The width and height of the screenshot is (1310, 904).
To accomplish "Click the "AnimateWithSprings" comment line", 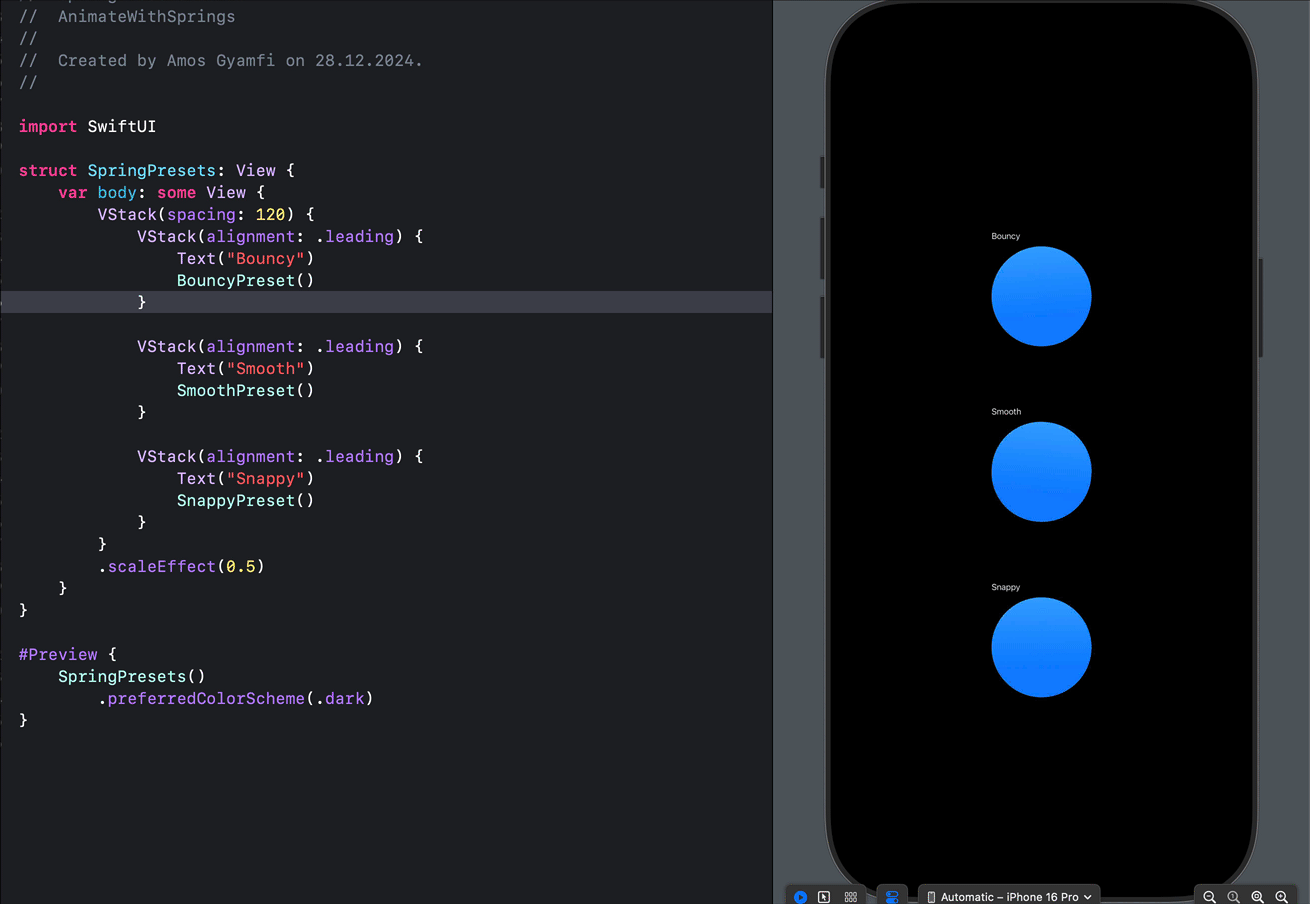I will click(127, 17).
